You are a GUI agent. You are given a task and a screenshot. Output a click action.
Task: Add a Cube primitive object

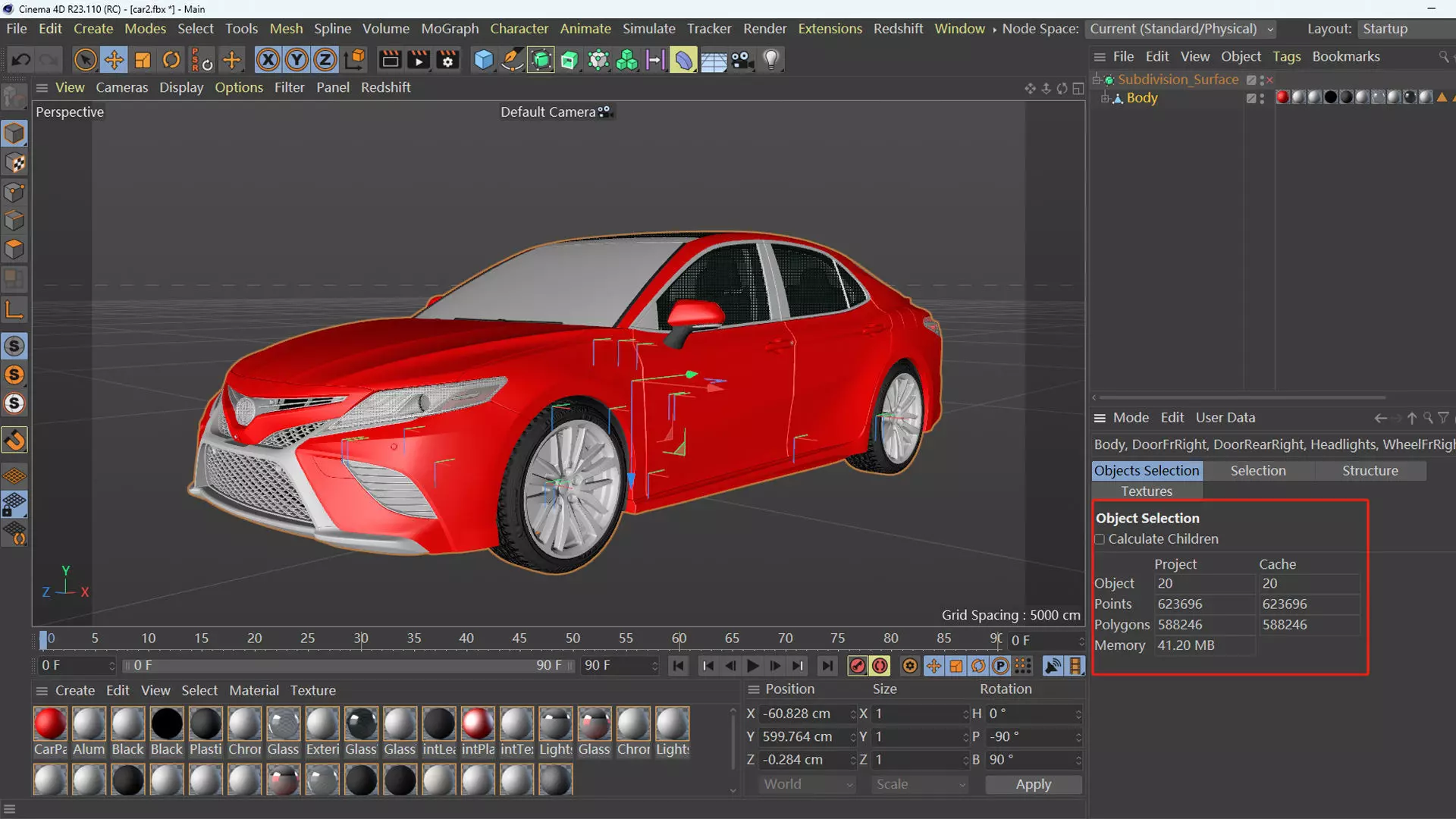(x=483, y=59)
